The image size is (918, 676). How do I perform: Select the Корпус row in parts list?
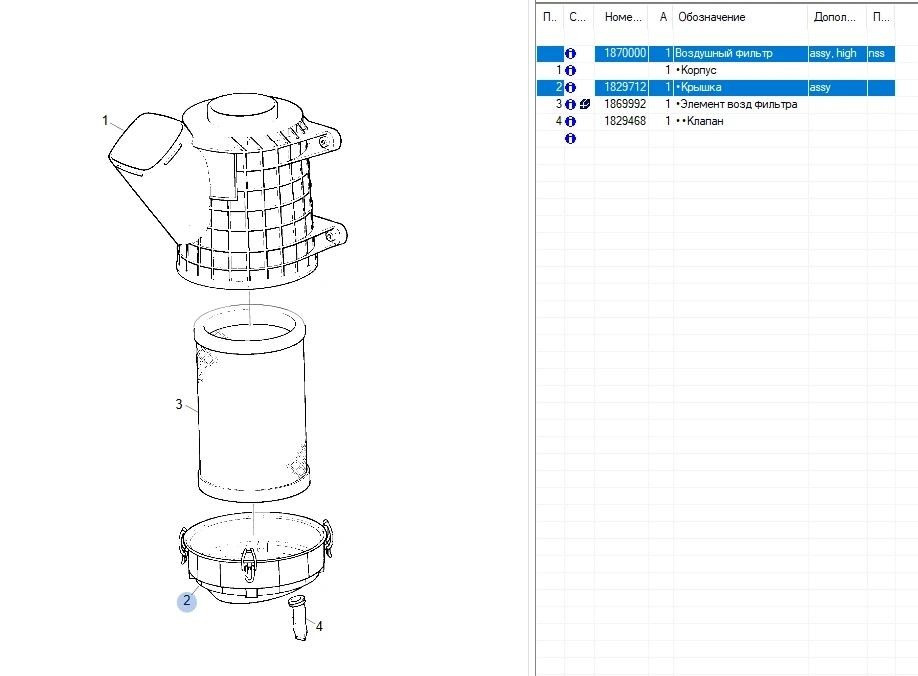[716, 70]
